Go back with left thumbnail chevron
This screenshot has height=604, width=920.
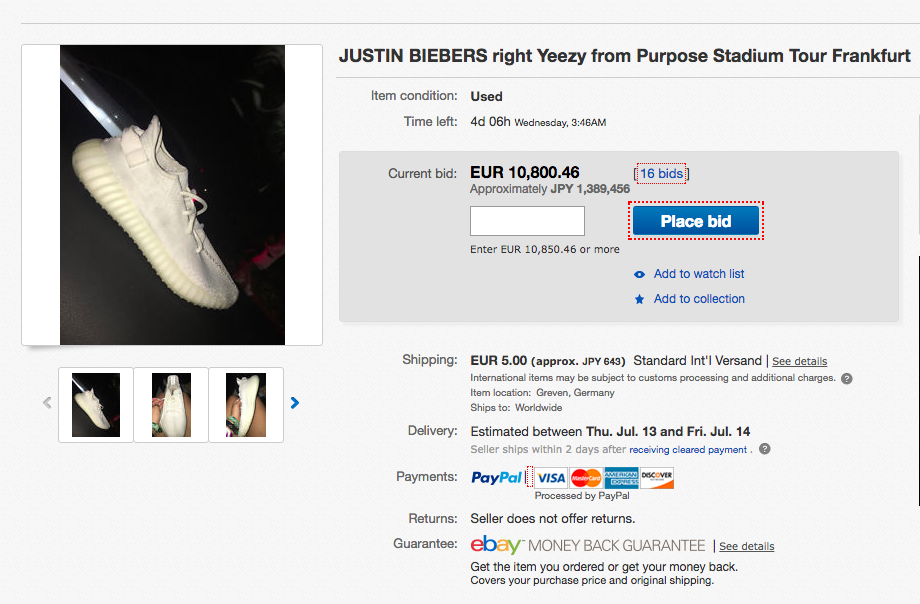point(48,403)
